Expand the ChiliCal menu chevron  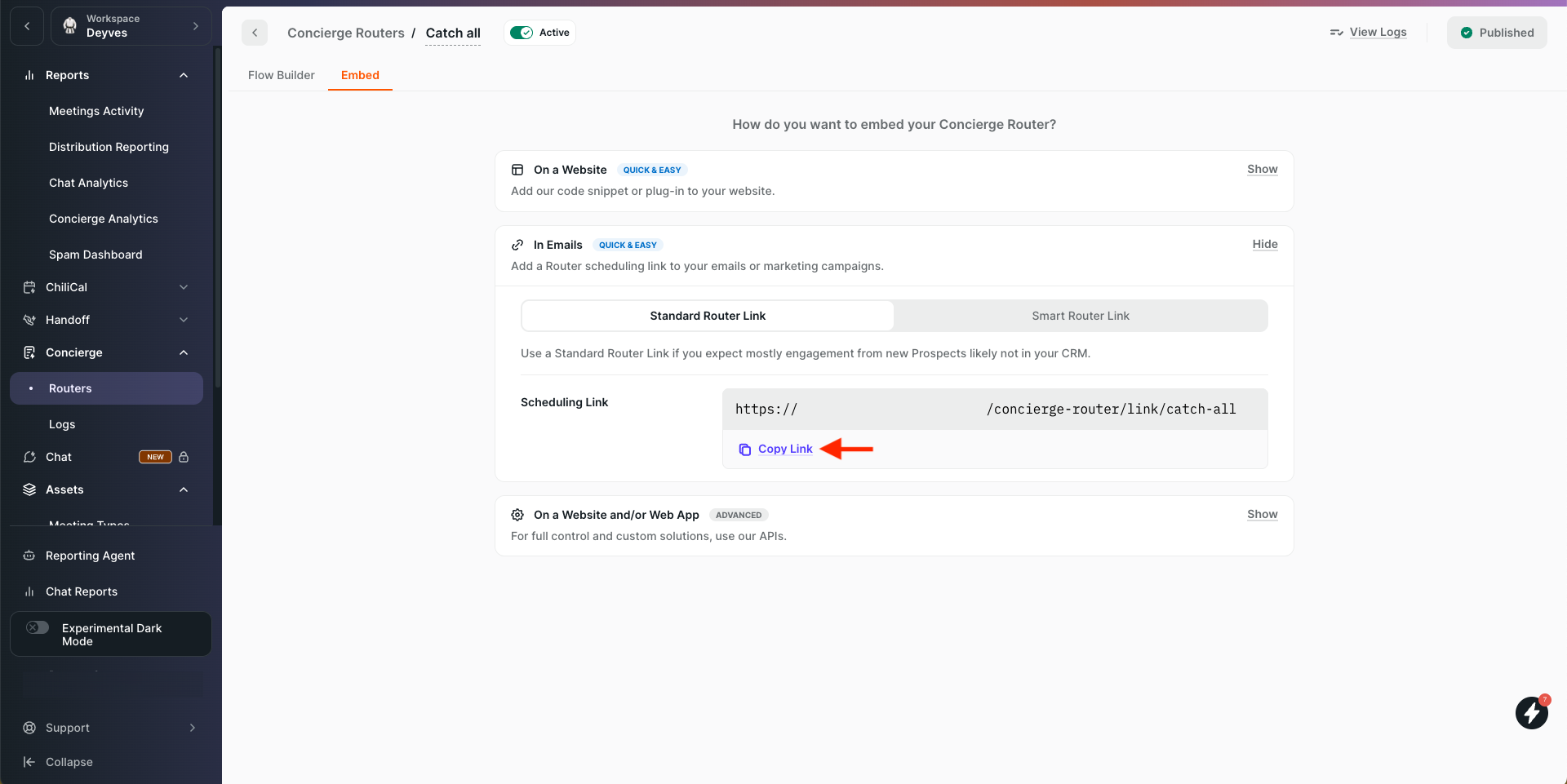(184, 287)
